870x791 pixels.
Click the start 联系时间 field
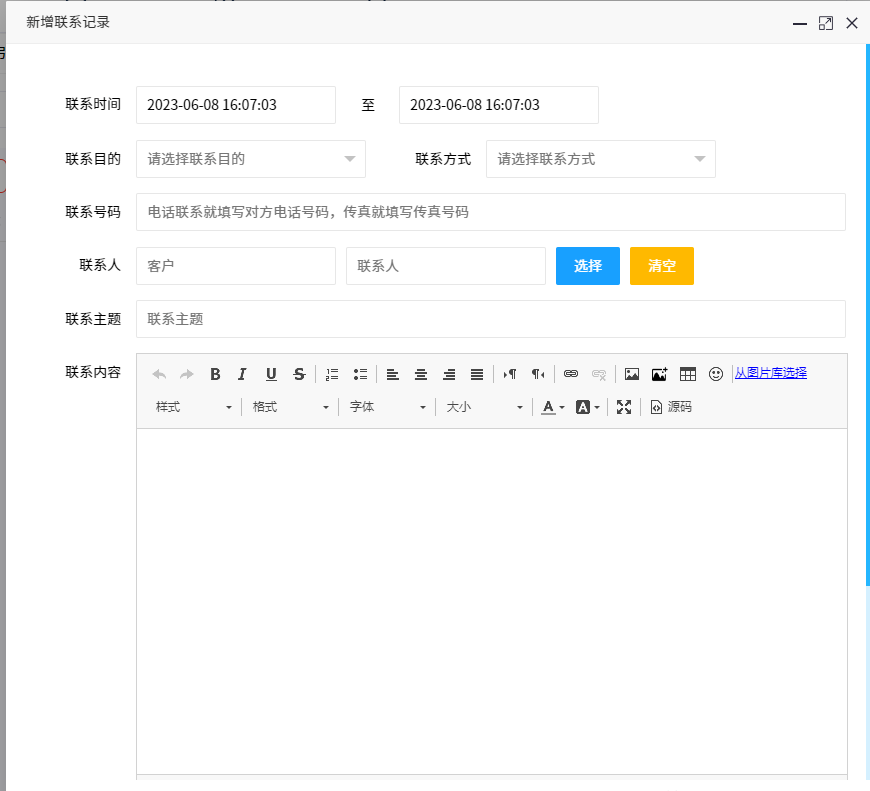[x=236, y=105]
